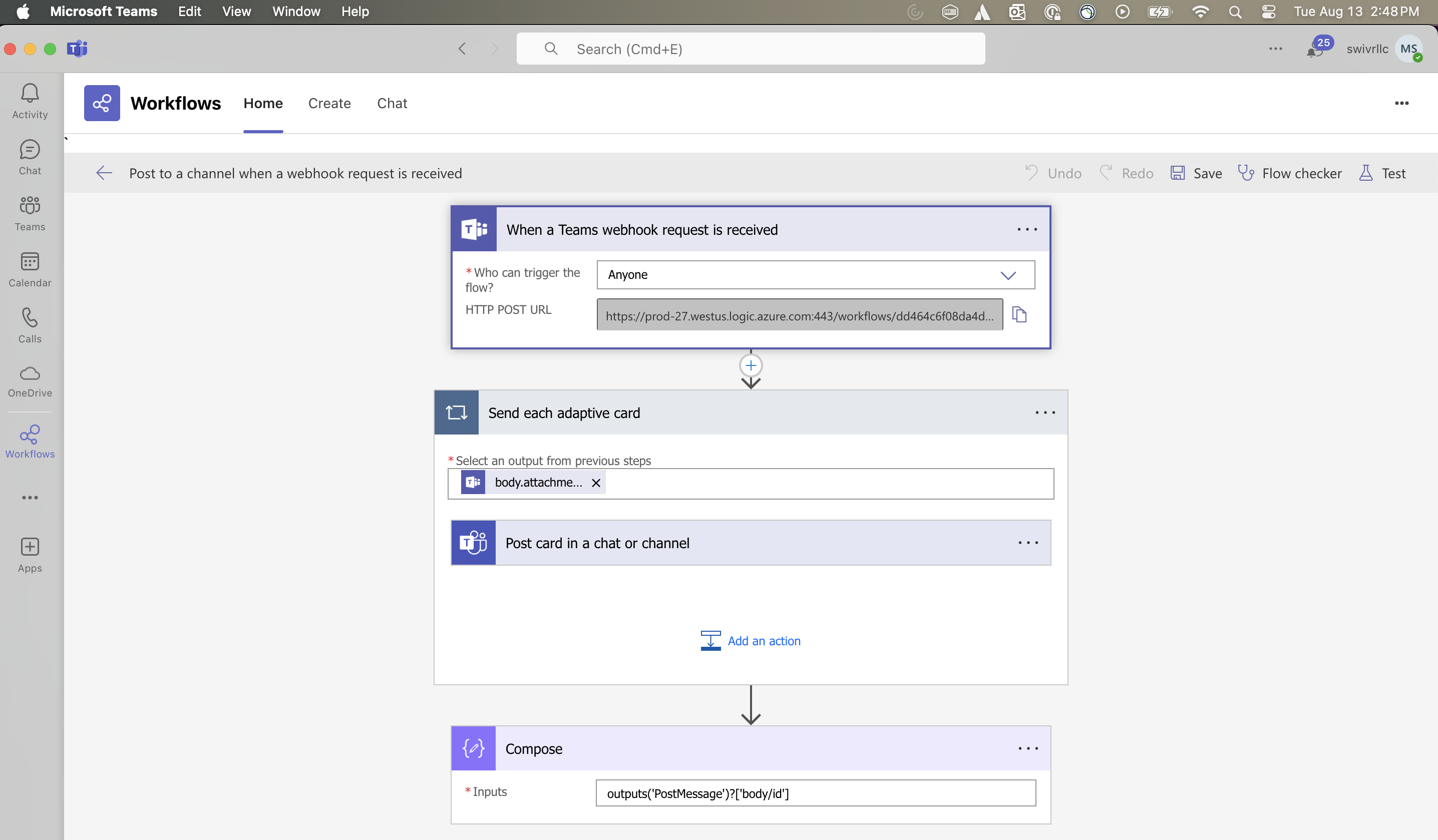Open macOS Control Center icon
The height and width of the screenshot is (840, 1438).
point(1268,12)
